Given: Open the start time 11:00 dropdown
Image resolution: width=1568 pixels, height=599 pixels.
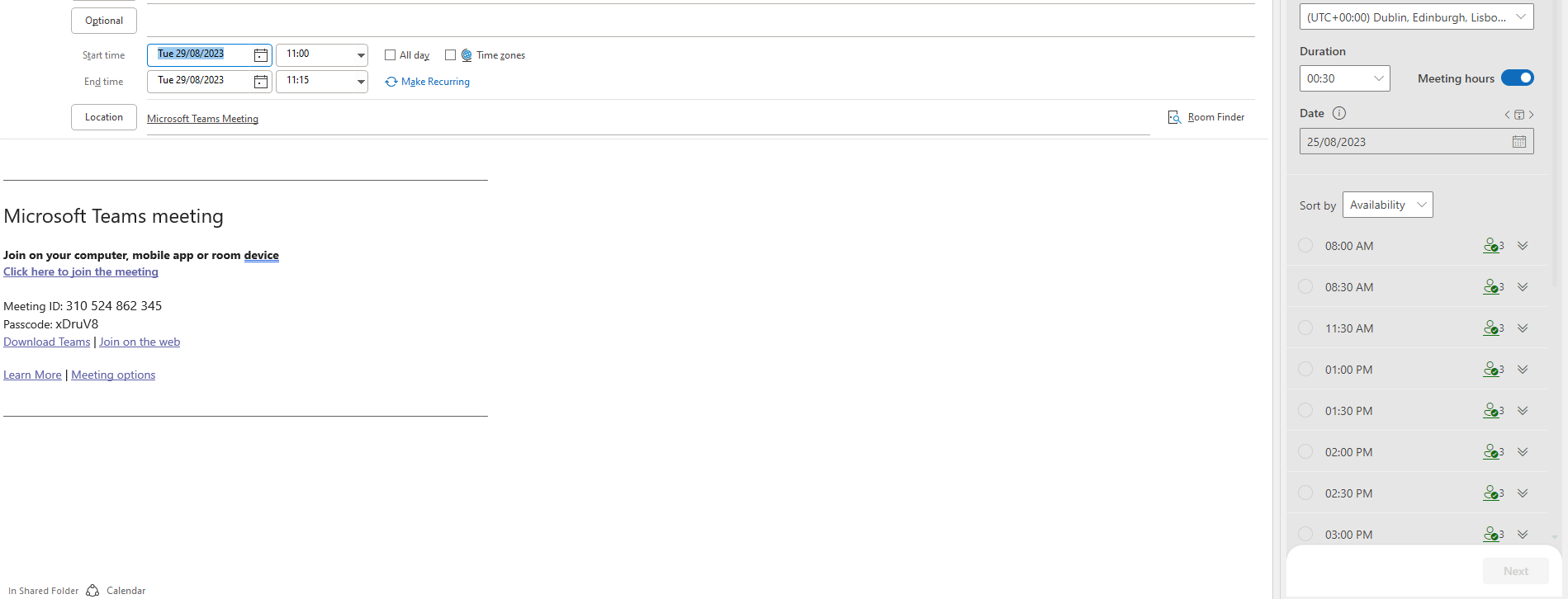Looking at the screenshot, I should point(361,55).
